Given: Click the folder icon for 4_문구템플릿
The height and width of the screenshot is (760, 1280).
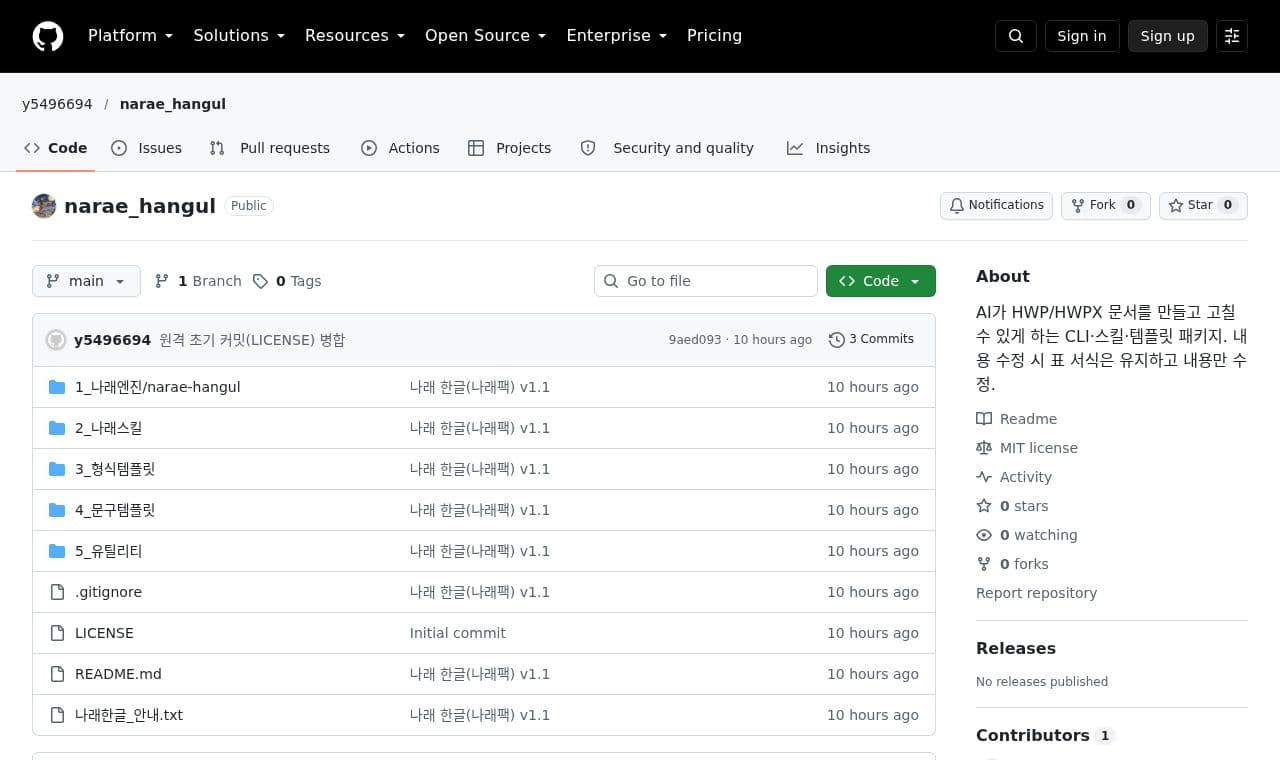Looking at the screenshot, I should 57,510.
